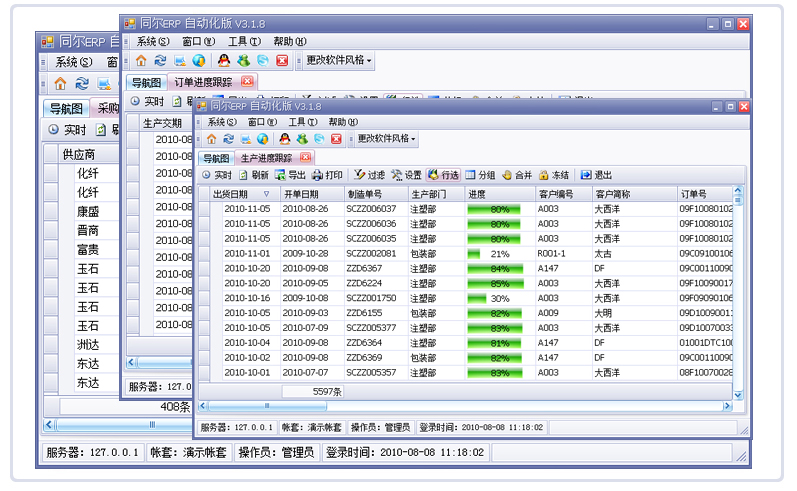797x491 pixels.
Task: Click sort arrow on 出货日期 column header
Action: tap(266, 194)
